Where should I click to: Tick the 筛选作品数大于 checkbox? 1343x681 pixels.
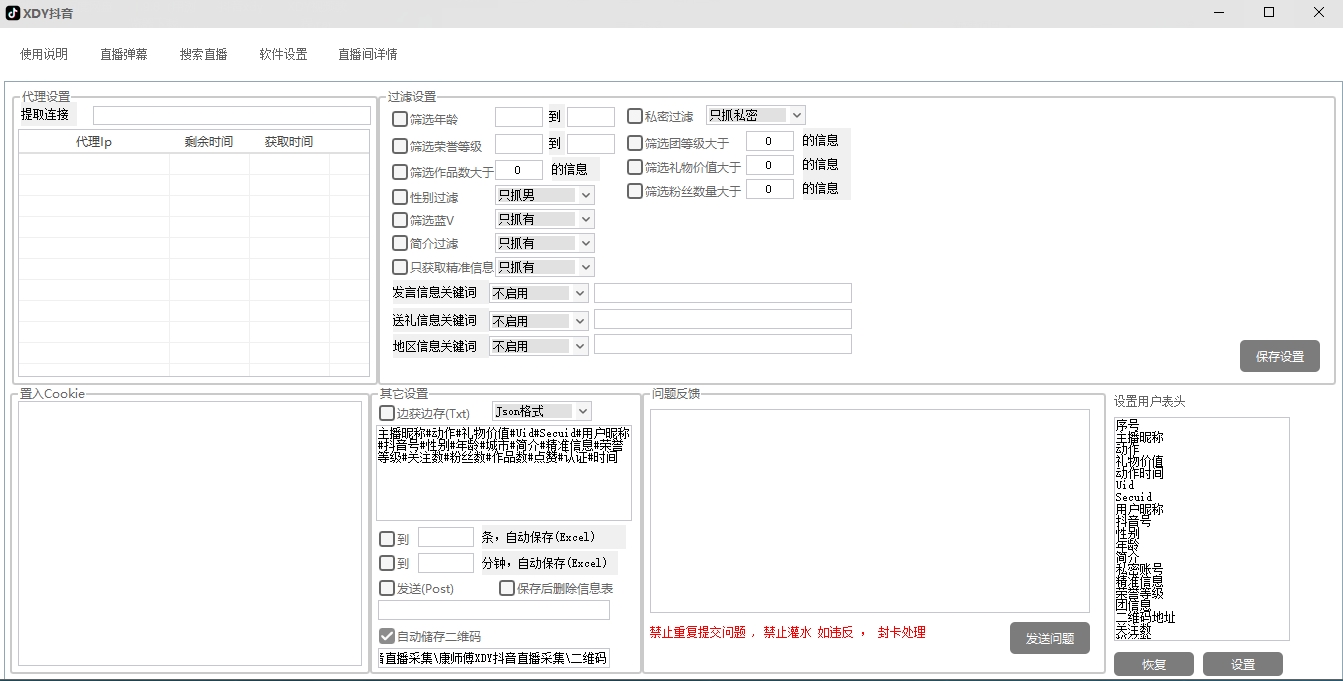coord(400,172)
